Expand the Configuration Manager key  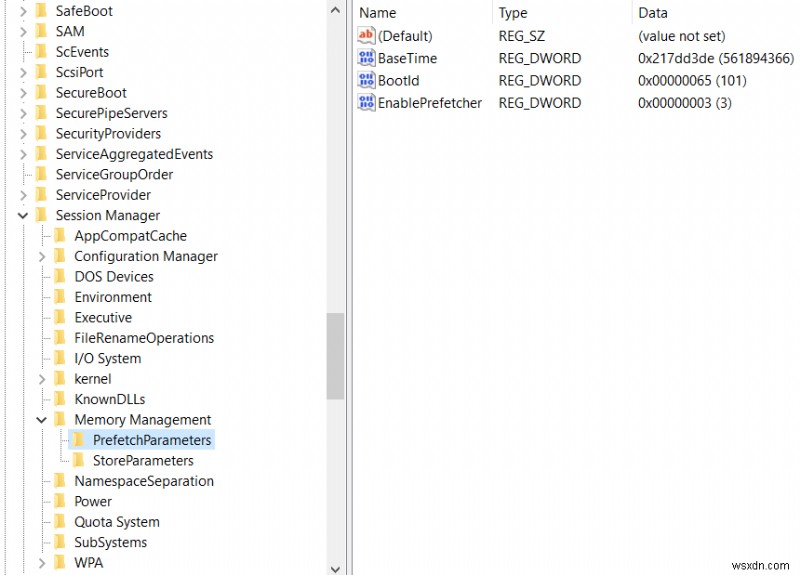(42, 256)
